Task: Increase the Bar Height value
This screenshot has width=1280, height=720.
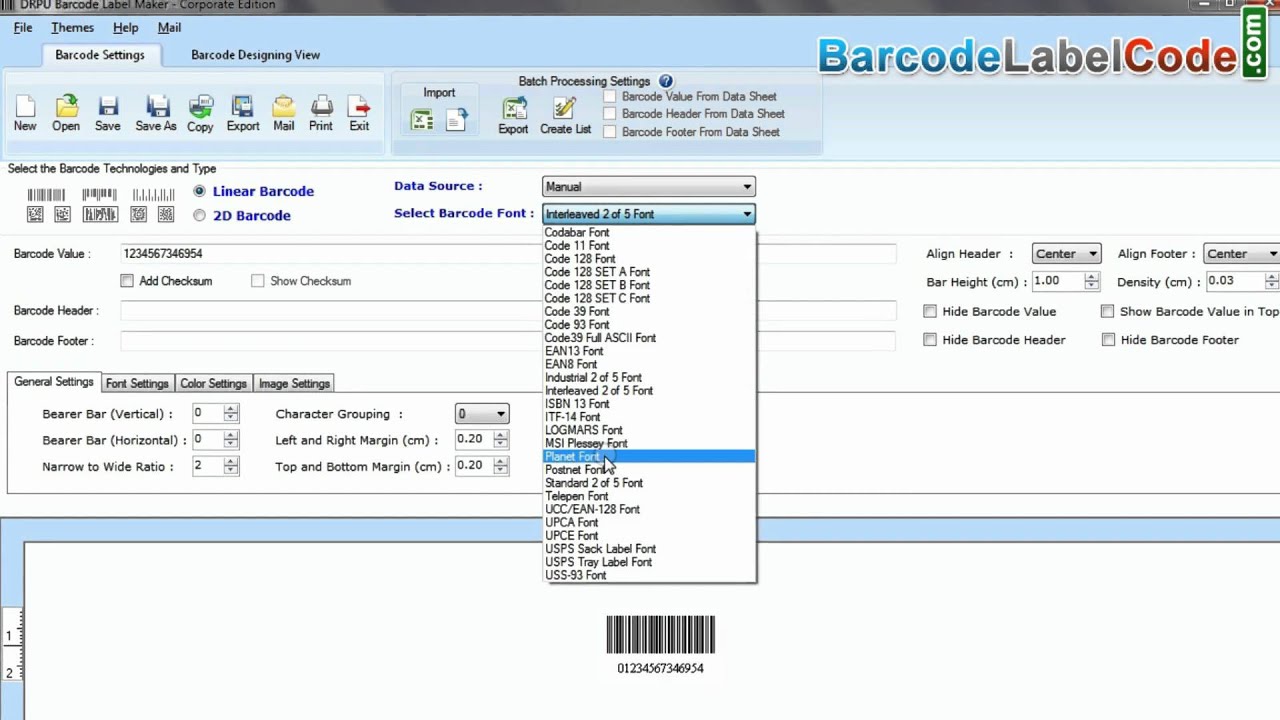Action: coord(1091,277)
